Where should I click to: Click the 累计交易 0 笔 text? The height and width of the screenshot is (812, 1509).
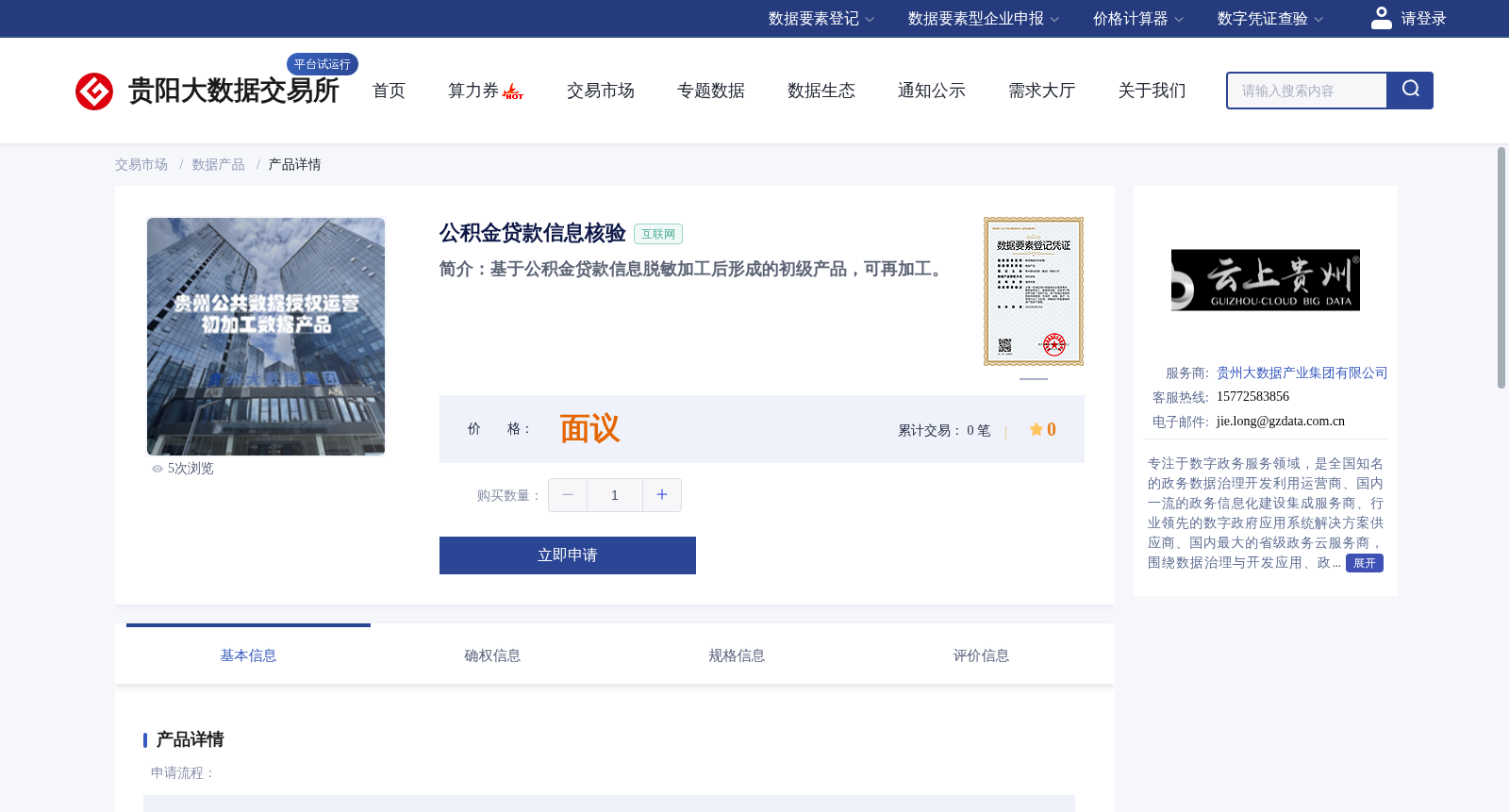944,431
